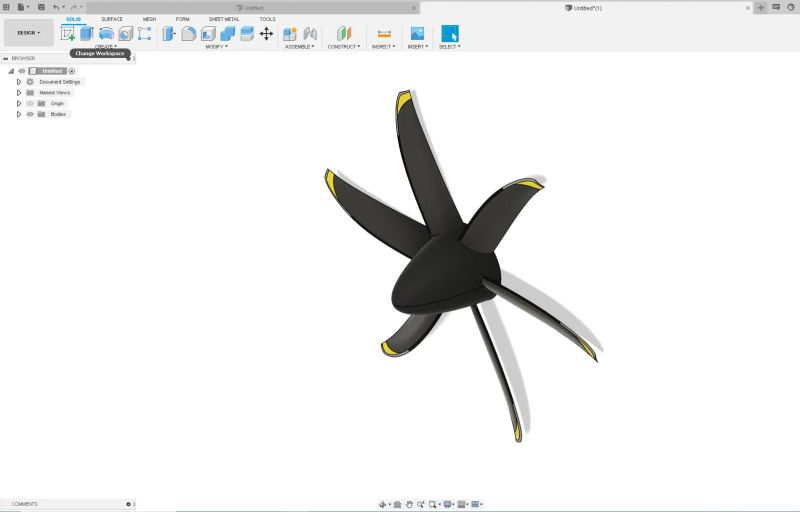This screenshot has height=512, width=800.
Task: Expand the Named Views node
Action: [19, 93]
